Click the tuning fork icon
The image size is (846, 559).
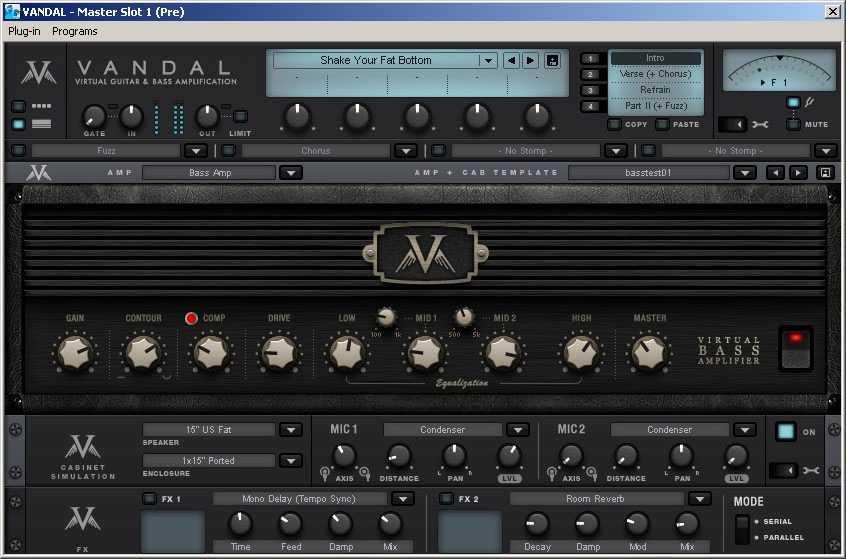point(809,101)
